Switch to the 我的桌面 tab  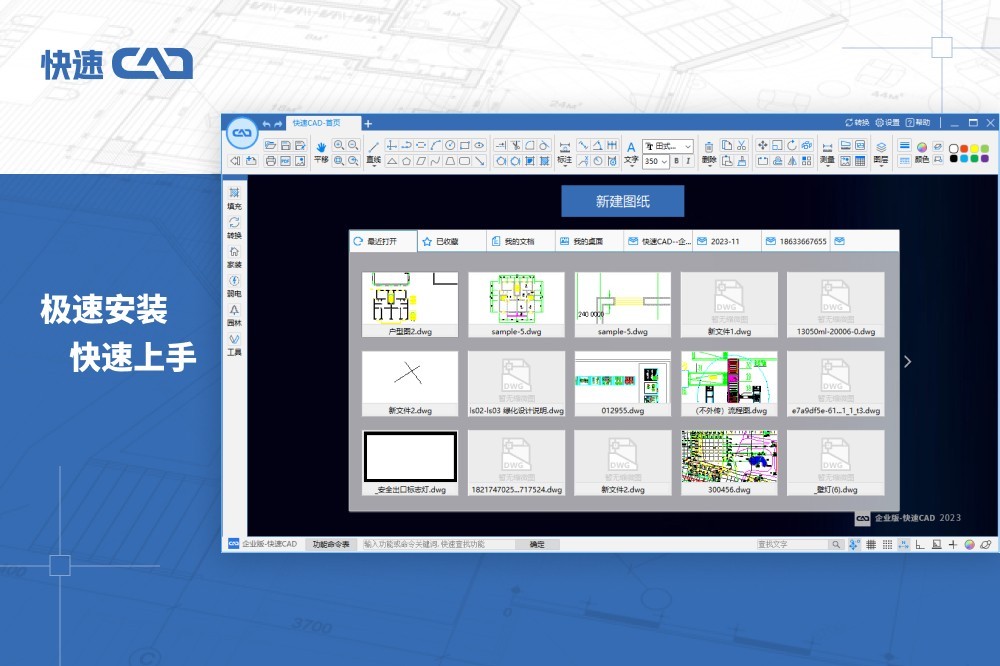click(588, 241)
